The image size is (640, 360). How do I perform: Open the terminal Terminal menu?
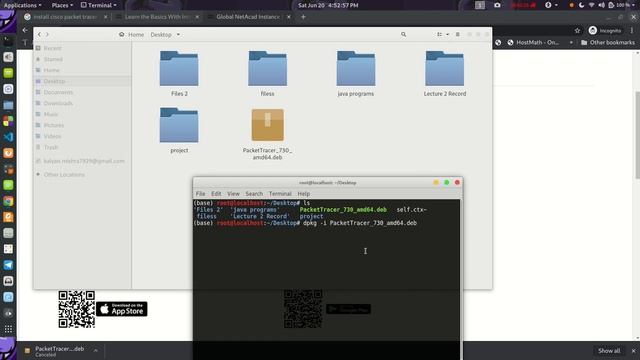click(280, 193)
